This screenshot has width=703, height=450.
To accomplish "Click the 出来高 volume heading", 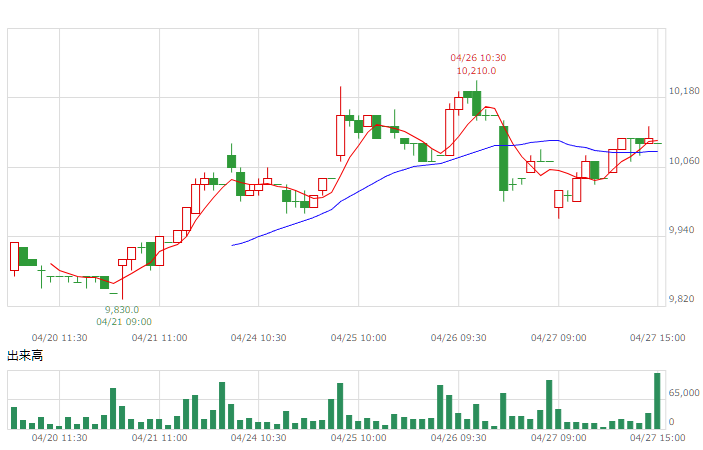I will click(x=25, y=356).
